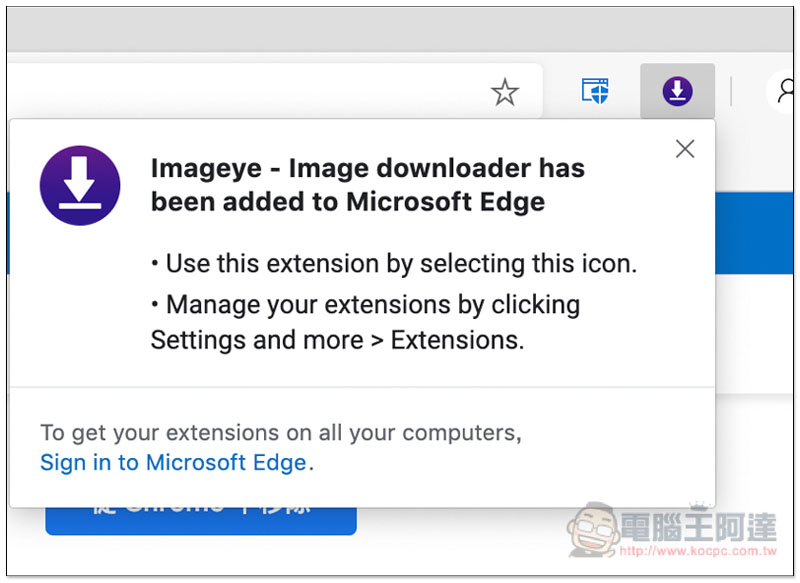
Task: Click the grey tab strip area at top
Action: [x=400, y=29]
